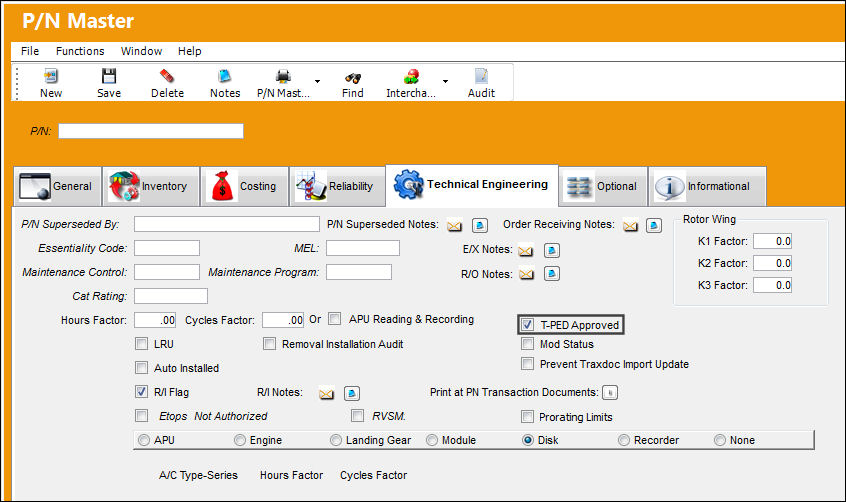846x502 pixels.
Task: Switch to the Inventory tab
Action: tap(151, 187)
